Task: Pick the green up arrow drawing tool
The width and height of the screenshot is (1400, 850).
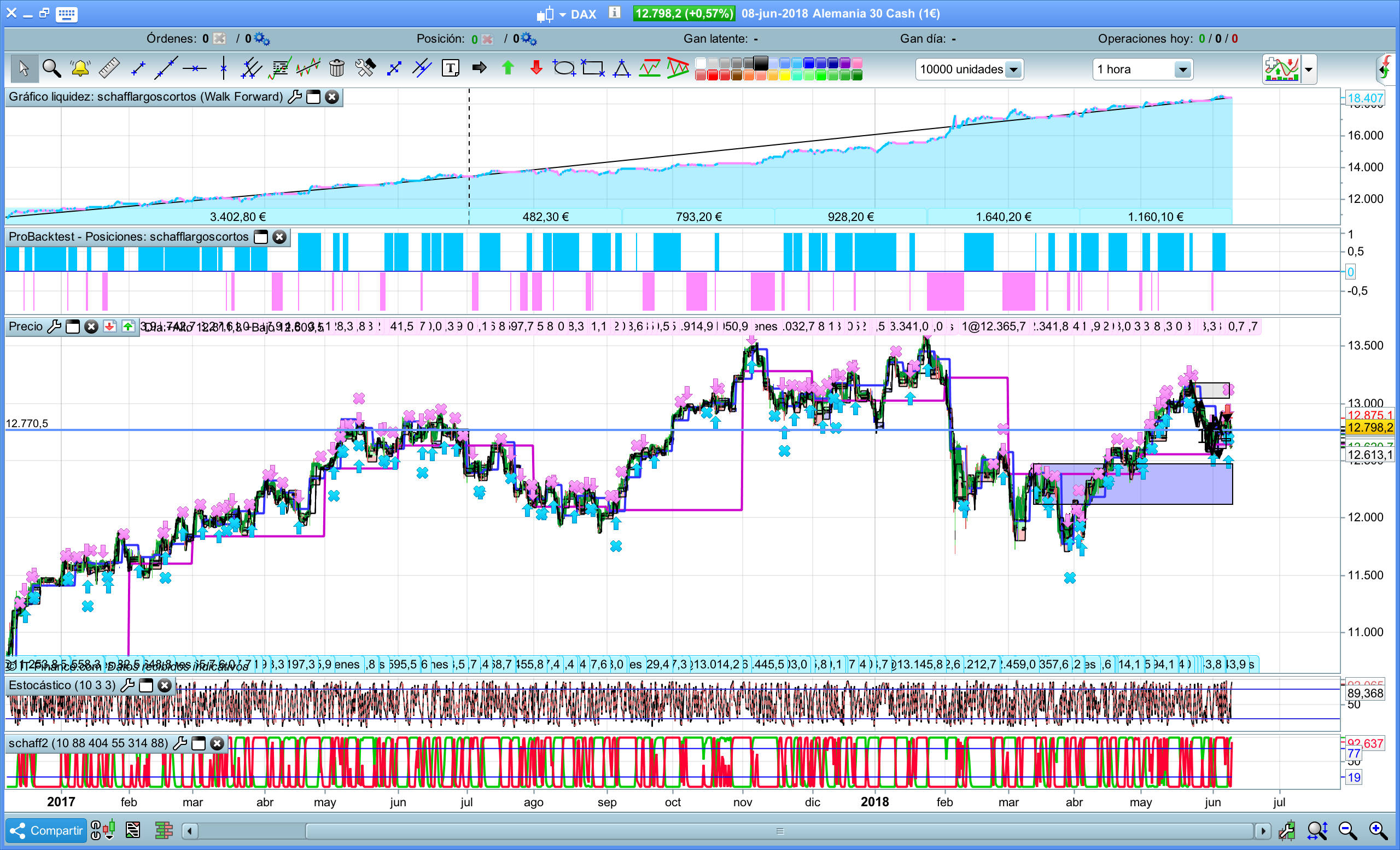Action: (508, 69)
